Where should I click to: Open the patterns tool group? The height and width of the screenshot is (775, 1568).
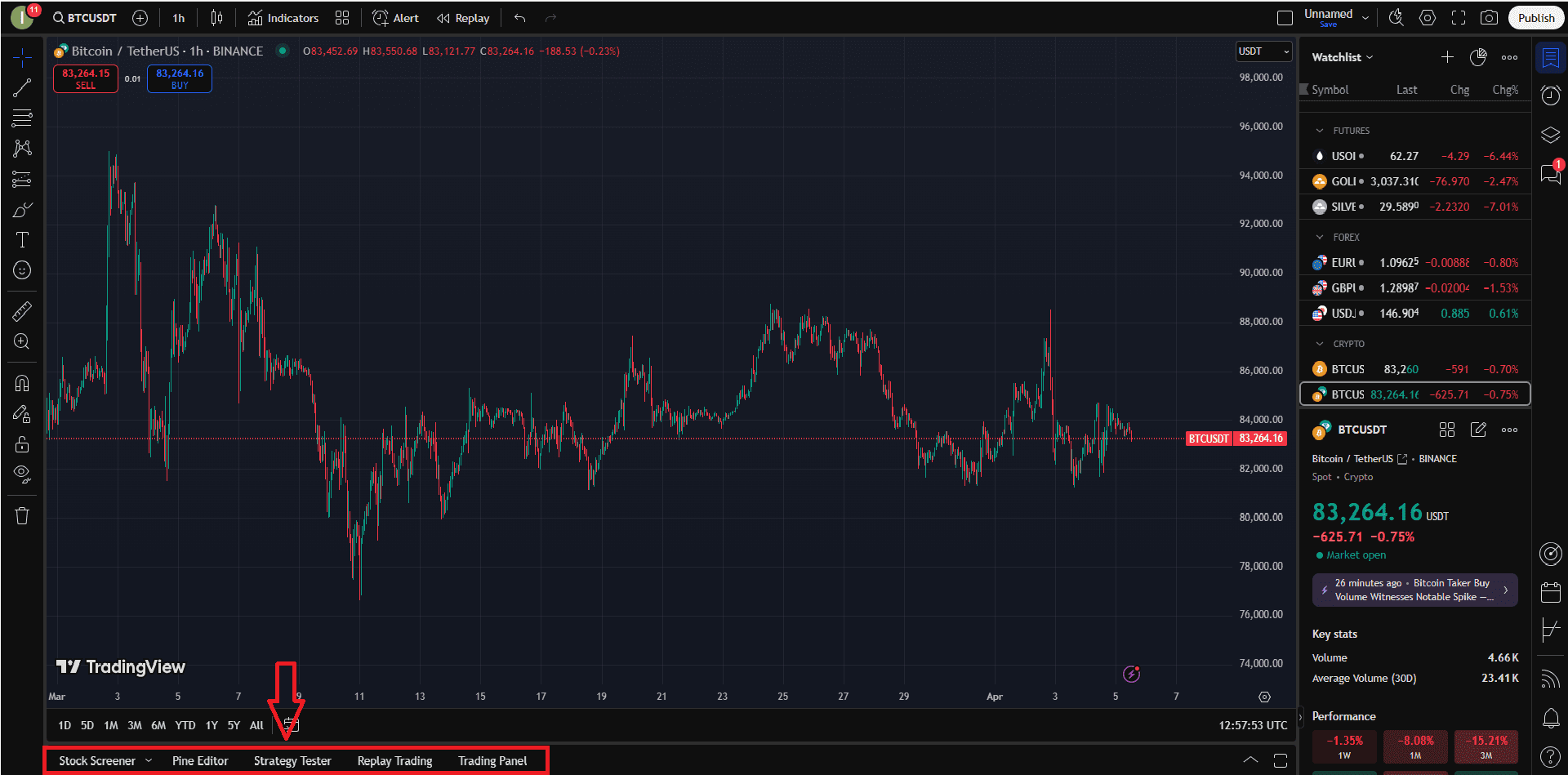pos(22,148)
